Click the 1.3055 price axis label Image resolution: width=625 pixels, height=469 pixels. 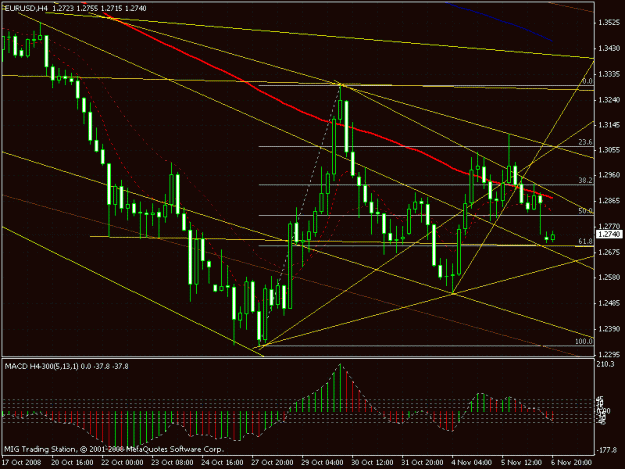pyautogui.click(x=609, y=150)
